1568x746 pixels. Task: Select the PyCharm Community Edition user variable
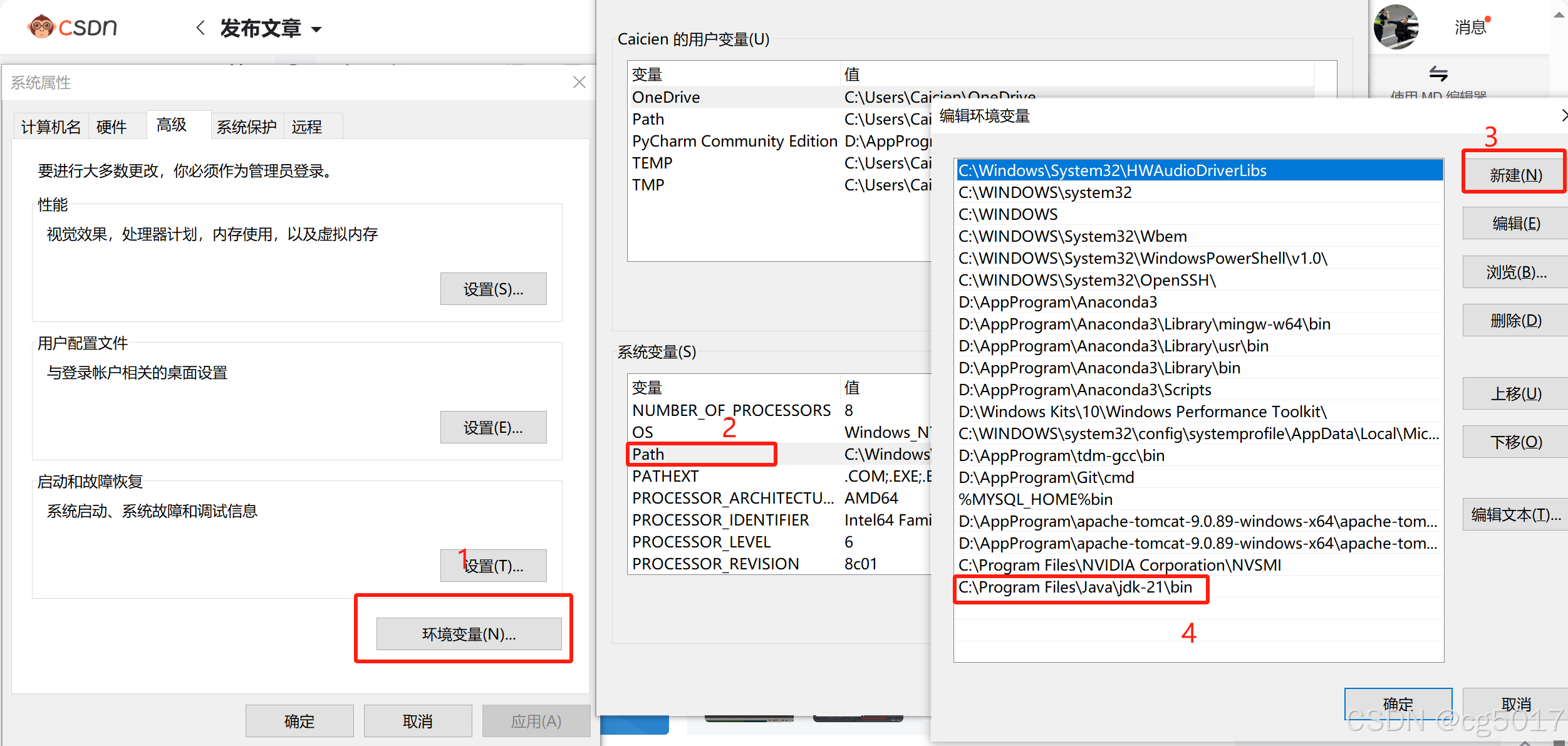coord(734,141)
